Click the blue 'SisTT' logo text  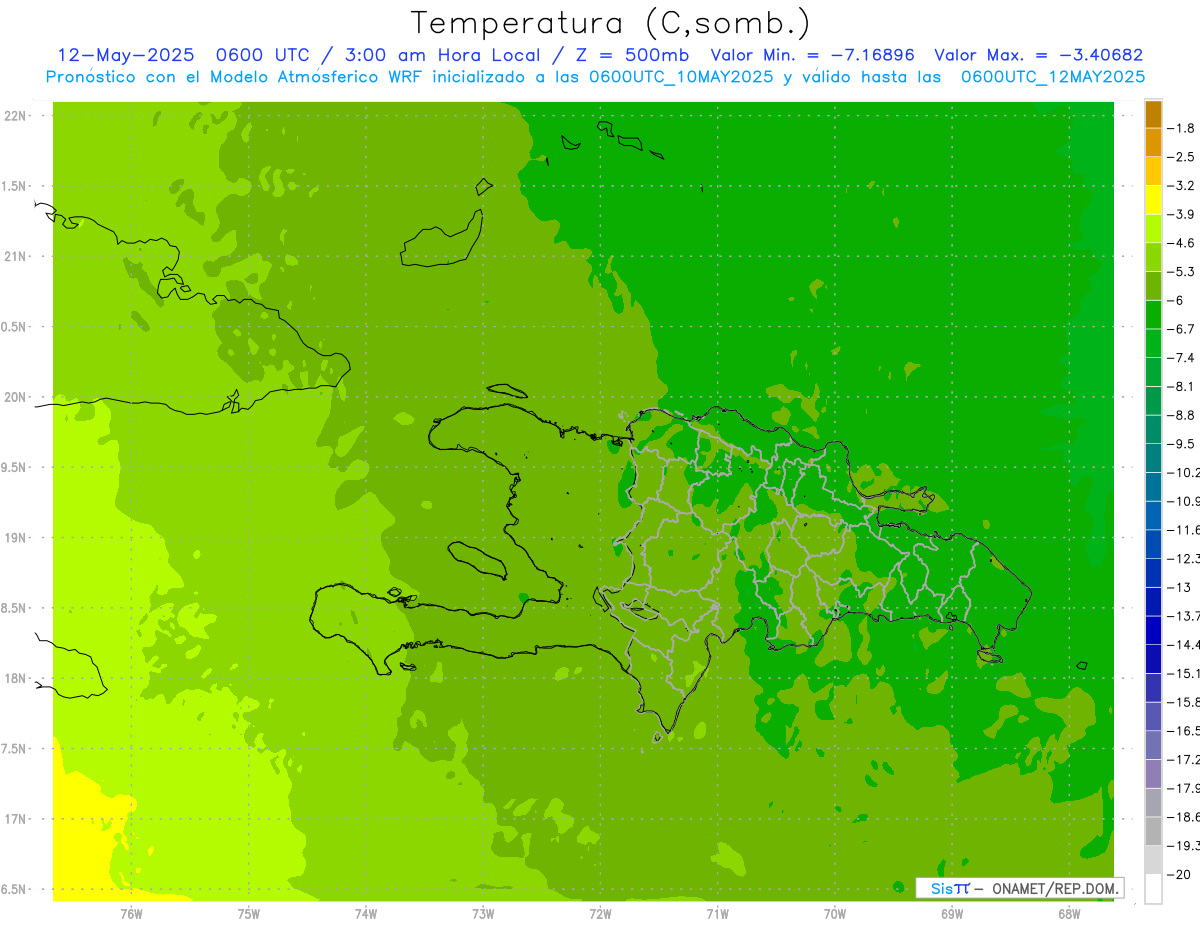pyautogui.click(x=950, y=888)
